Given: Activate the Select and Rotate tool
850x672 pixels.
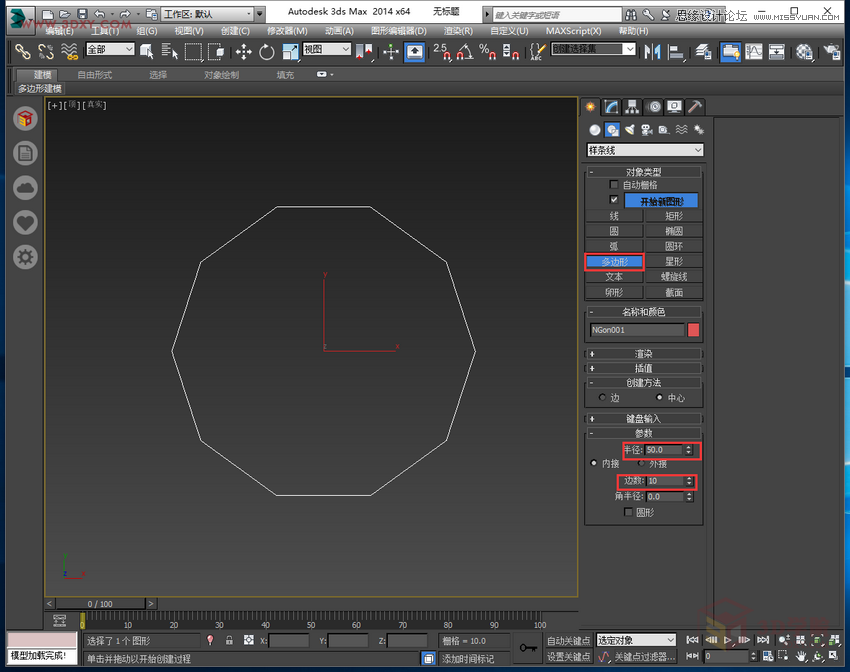Looking at the screenshot, I should (268, 50).
